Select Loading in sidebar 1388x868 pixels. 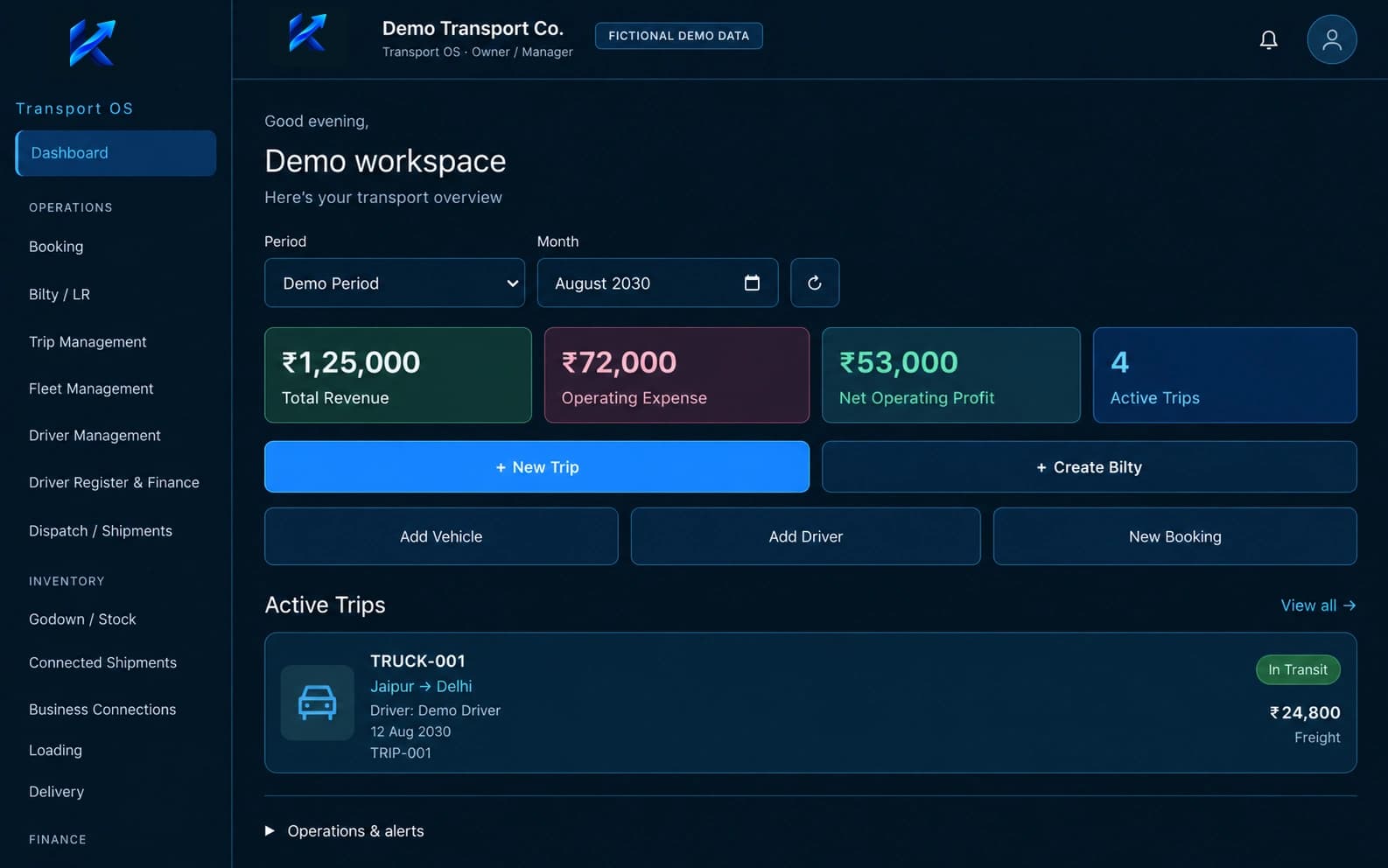coord(55,751)
